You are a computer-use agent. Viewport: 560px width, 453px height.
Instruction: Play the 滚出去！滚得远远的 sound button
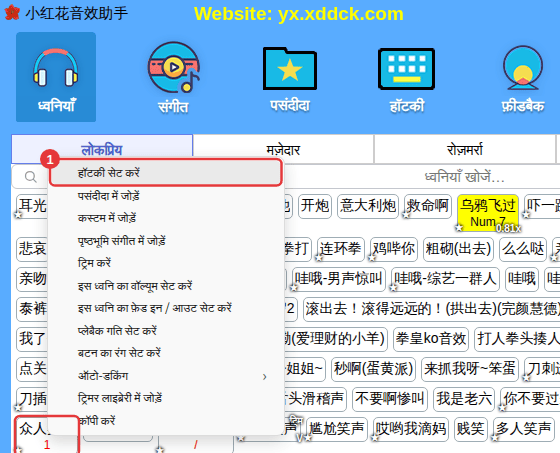click(x=431, y=309)
